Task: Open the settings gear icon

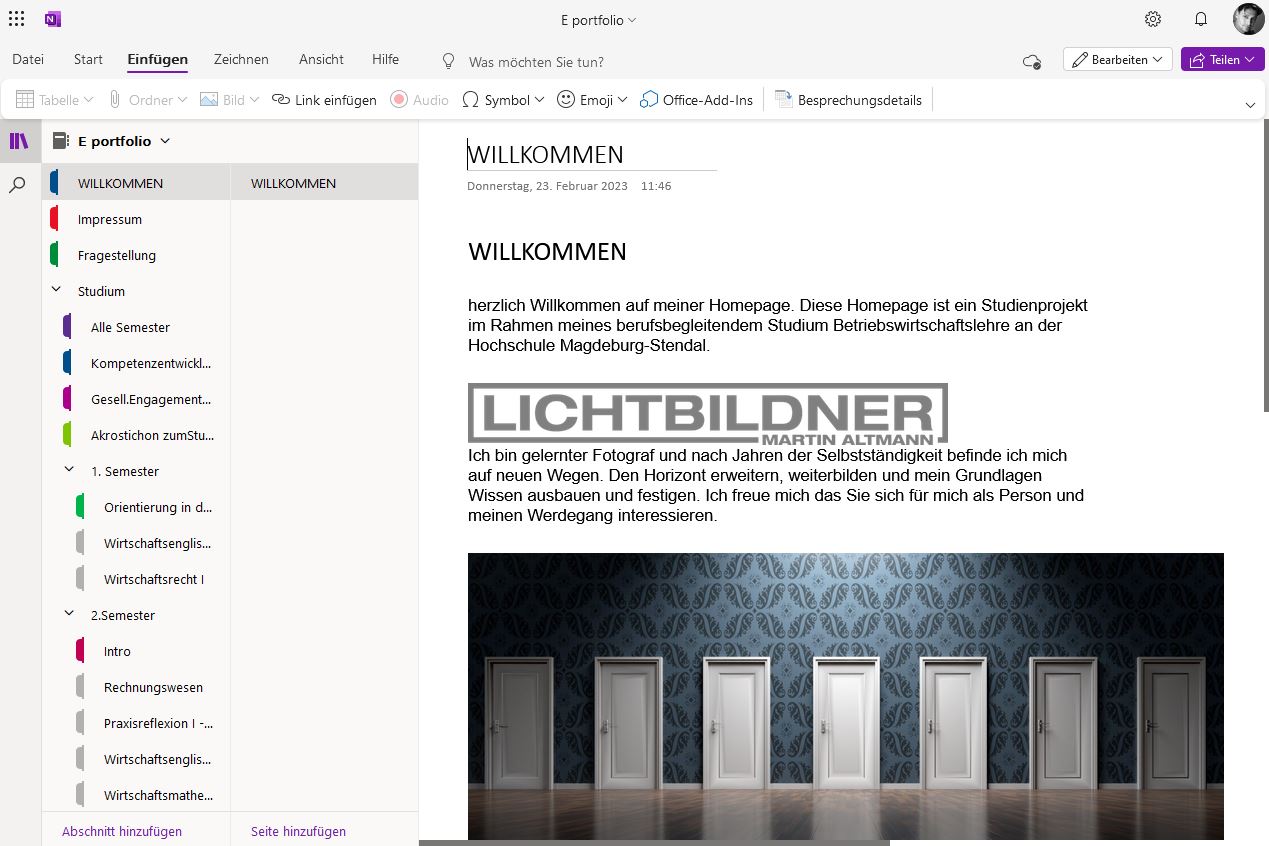Action: [x=1153, y=19]
